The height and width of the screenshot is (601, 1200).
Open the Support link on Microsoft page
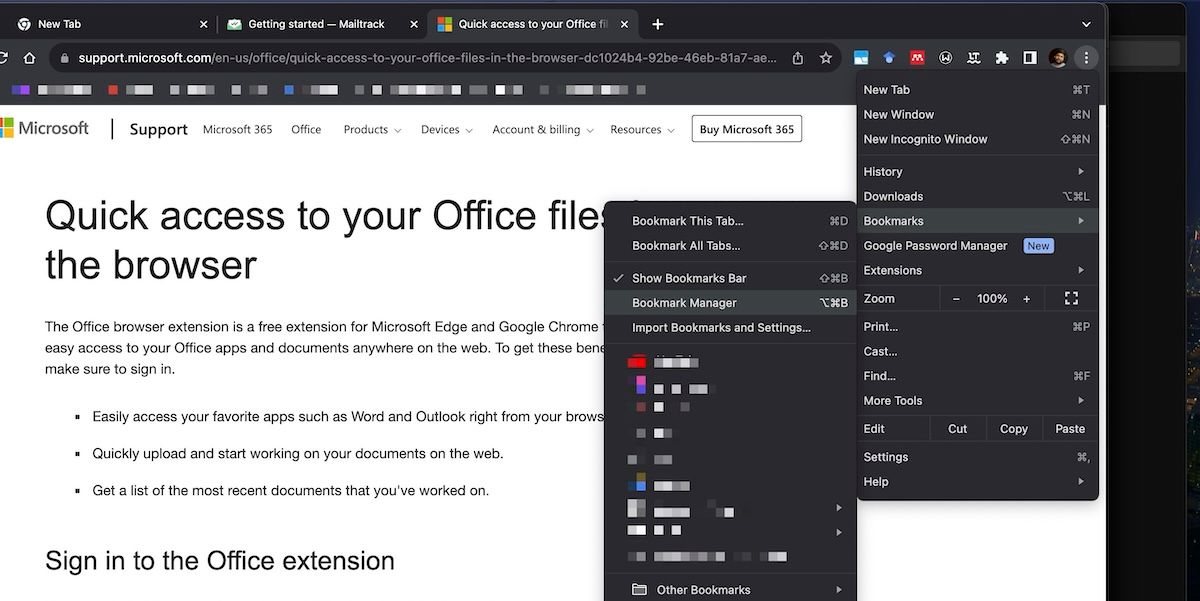pos(157,129)
